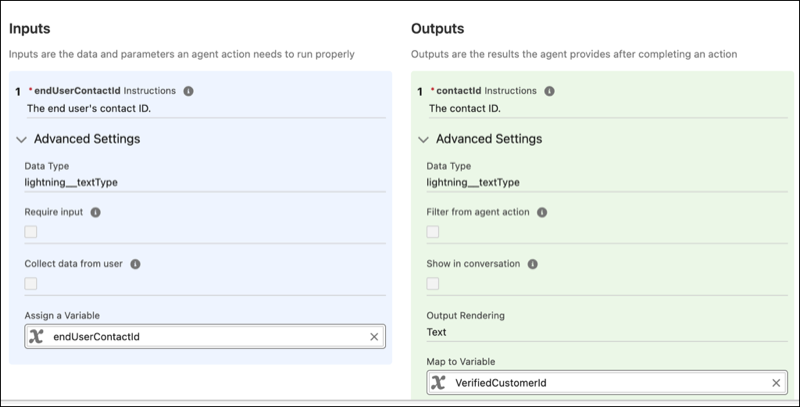Click the Output Rendering value Text

[x=436, y=332]
